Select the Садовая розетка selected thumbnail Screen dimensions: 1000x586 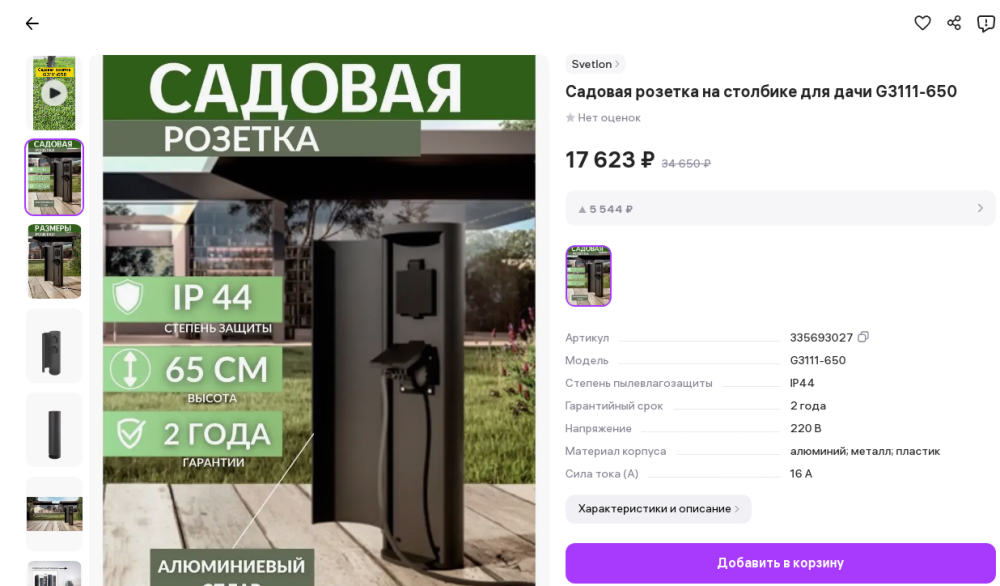pyautogui.click(x=54, y=177)
